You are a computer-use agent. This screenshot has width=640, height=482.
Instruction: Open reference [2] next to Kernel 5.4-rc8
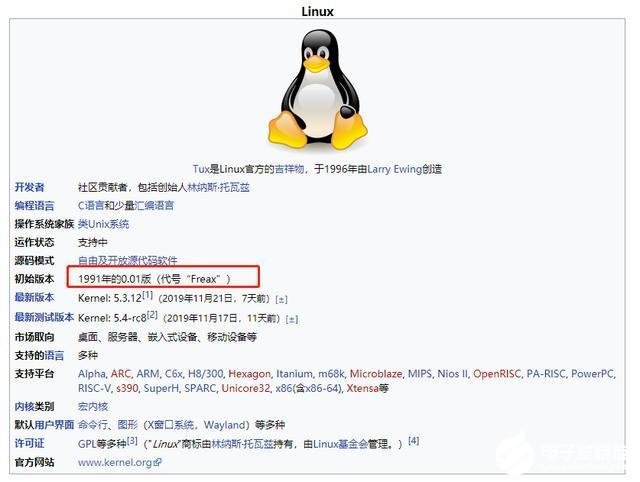[x=152, y=314]
